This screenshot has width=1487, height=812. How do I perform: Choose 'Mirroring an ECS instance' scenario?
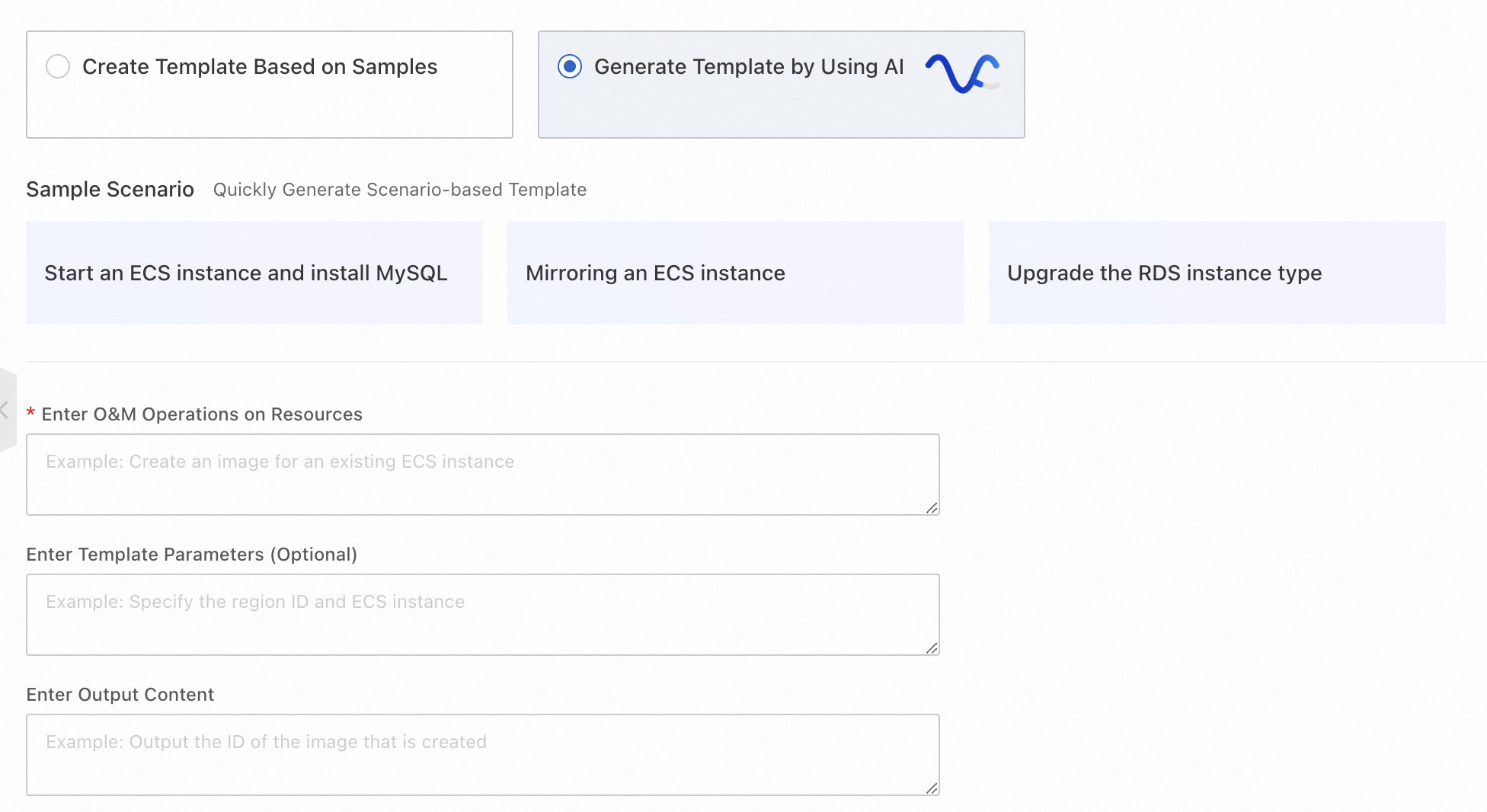pyautogui.click(x=736, y=273)
